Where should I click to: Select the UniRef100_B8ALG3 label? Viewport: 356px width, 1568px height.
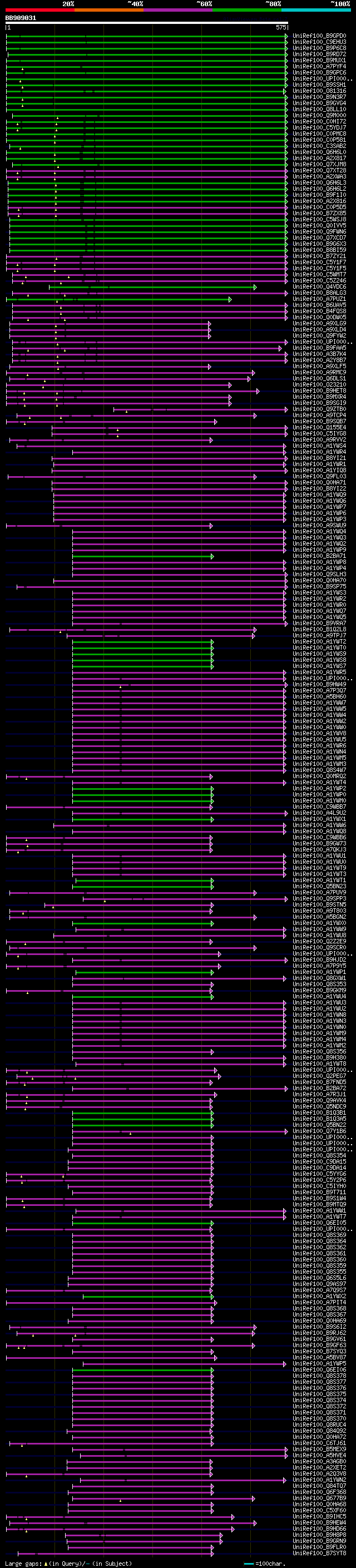319,293
